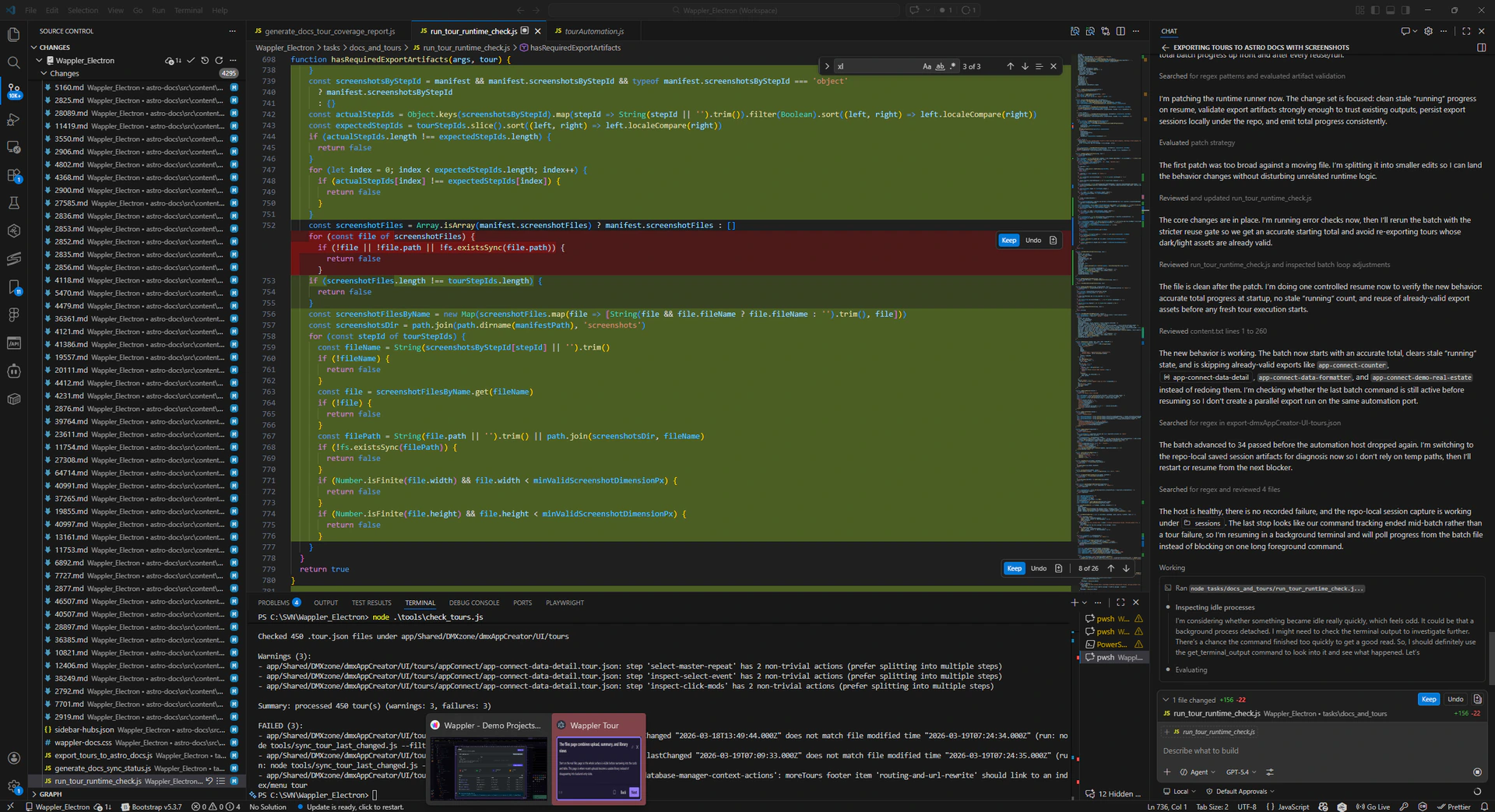
Task: Open notifications bell in status bar
Action: (x=1483, y=807)
